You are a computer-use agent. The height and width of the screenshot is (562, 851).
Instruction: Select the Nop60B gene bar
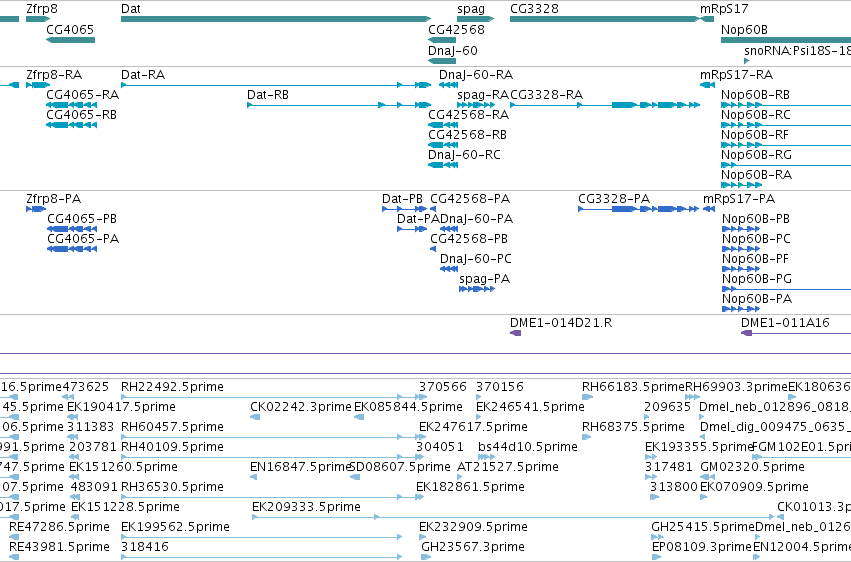786,40
